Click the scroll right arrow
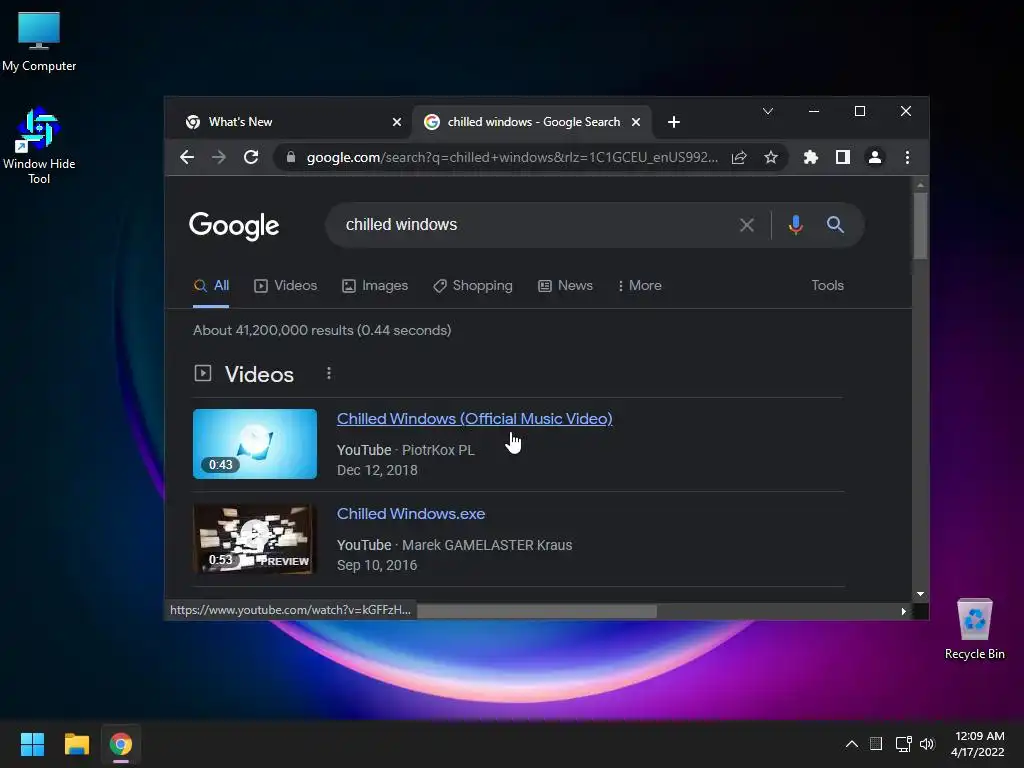The width and height of the screenshot is (1024, 768). 903,611
